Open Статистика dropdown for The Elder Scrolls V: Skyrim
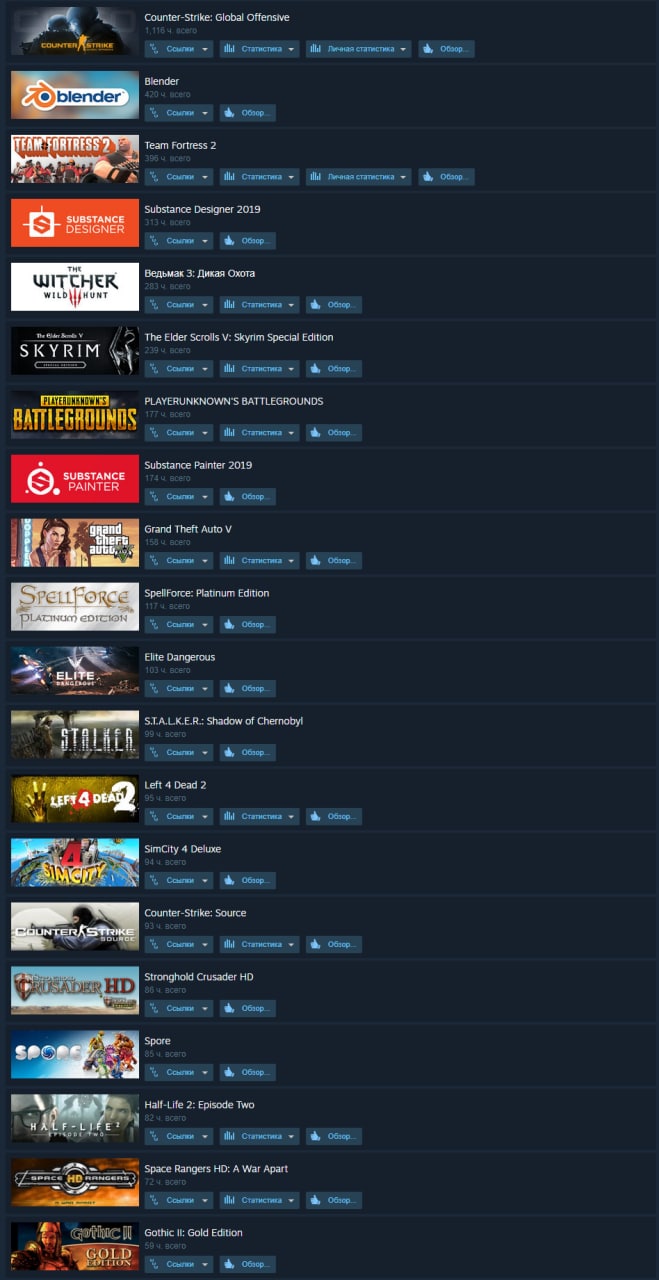Image resolution: width=659 pixels, height=1280 pixels. 259,369
